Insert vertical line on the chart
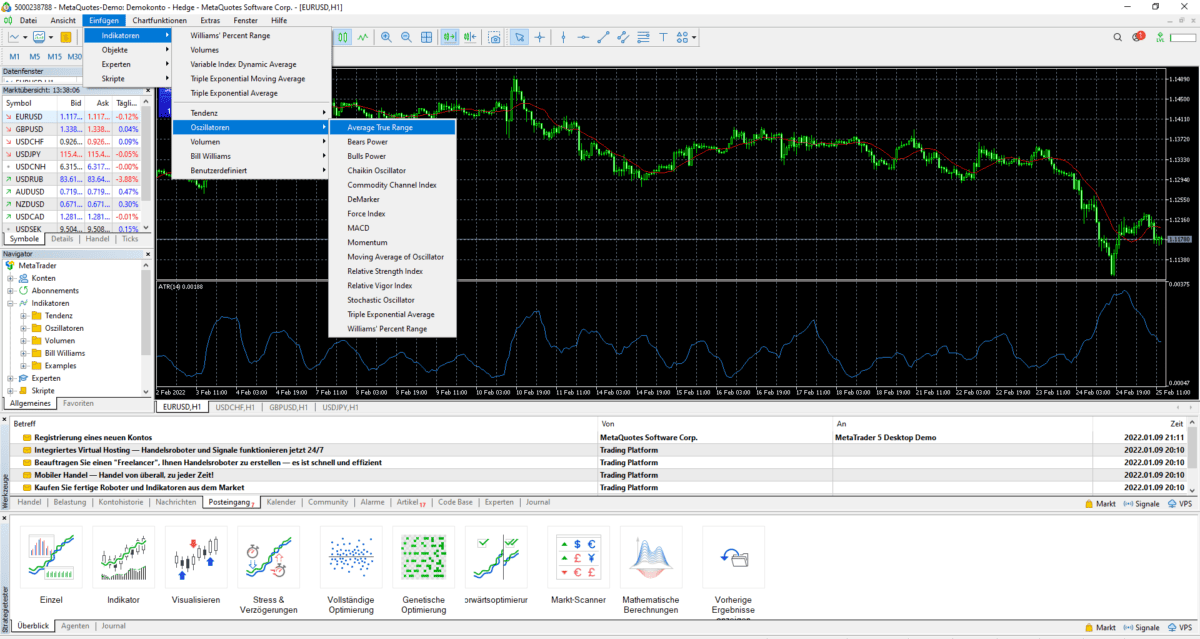The width and height of the screenshot is (1200, 639). 562,37
